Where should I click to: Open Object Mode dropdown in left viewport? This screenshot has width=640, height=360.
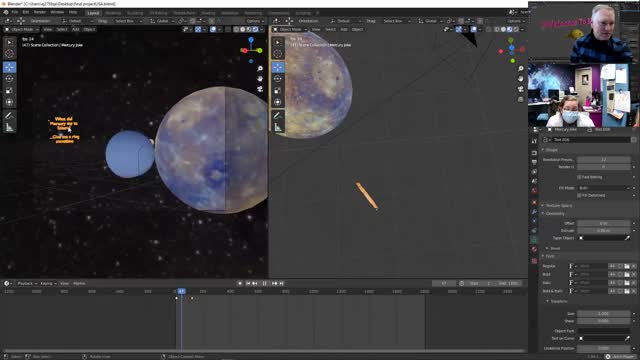[x=22, y=29]
